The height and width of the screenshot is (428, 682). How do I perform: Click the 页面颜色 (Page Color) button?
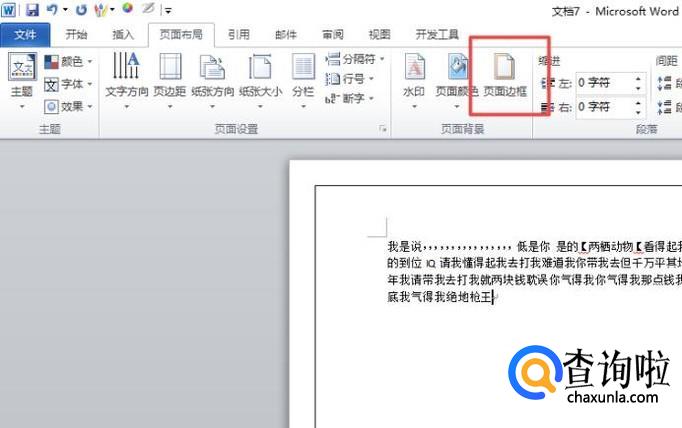point(457,75)
